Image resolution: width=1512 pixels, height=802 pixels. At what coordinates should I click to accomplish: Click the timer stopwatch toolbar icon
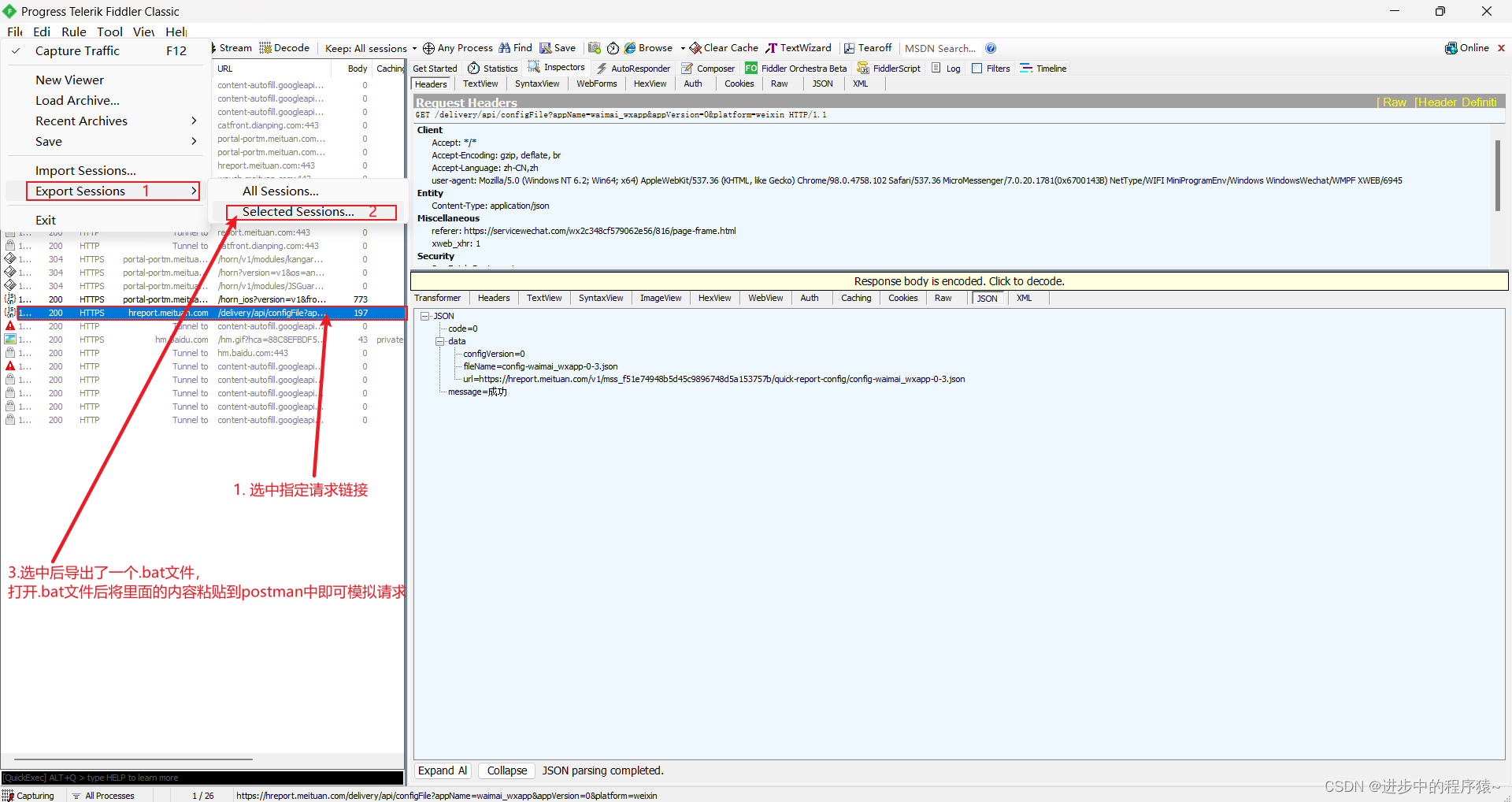pos(613,48)
